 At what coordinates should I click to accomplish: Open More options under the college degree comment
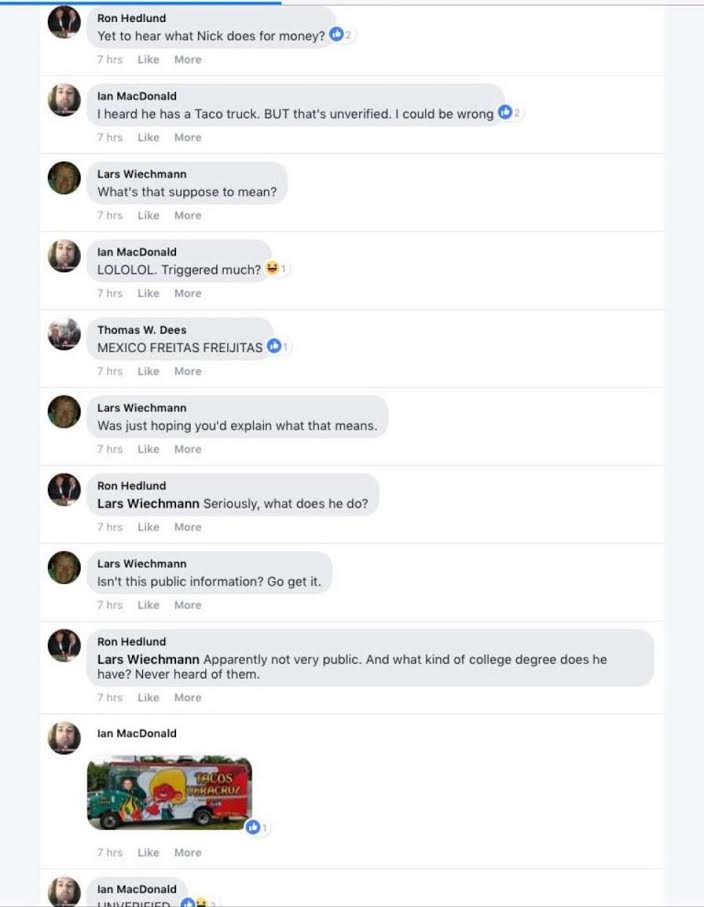point(187,698)
